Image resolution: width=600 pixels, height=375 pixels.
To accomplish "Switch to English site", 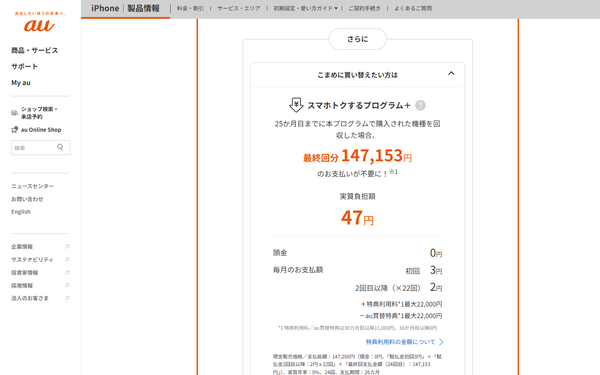I will pos(21,212).
